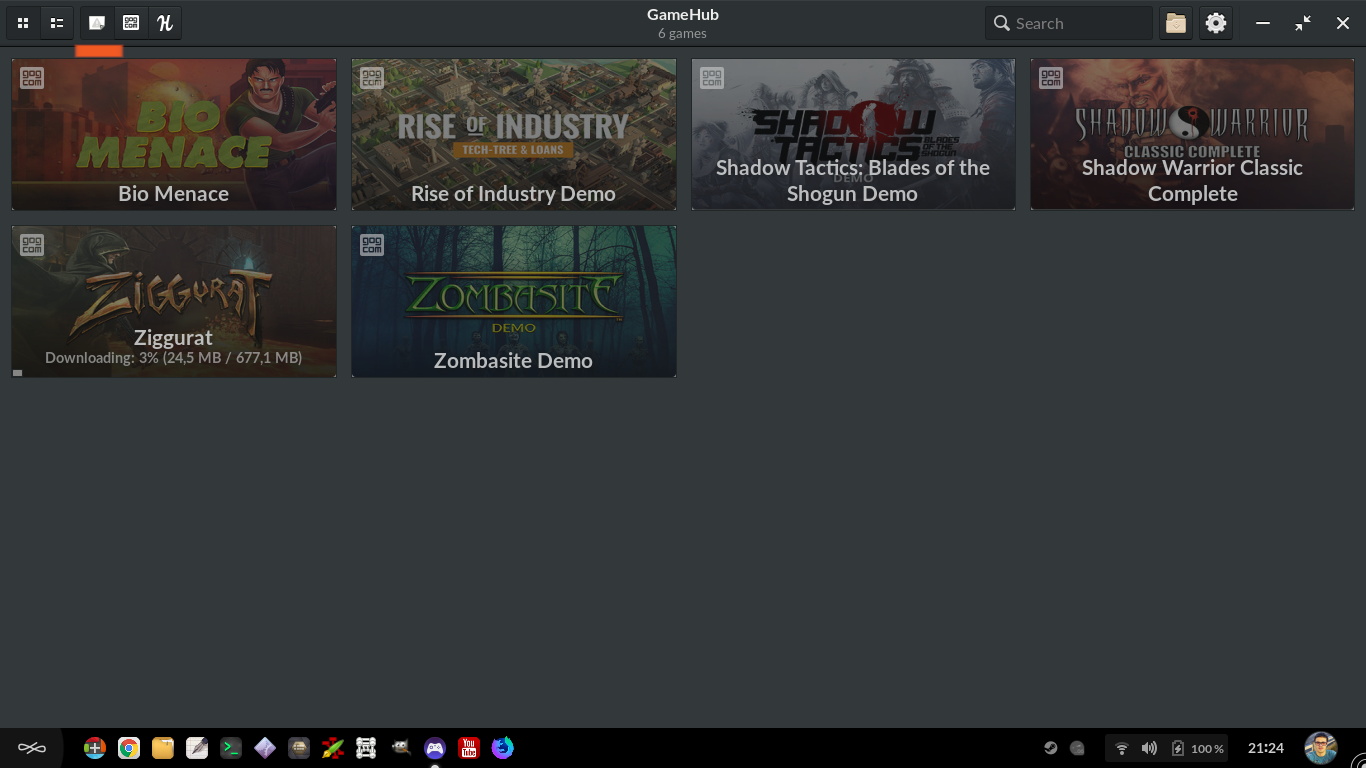Image resolution: width=1366 pixels, height=768 pixels.
Task: Restore down the GameHub window
Action: [1303, 23]
